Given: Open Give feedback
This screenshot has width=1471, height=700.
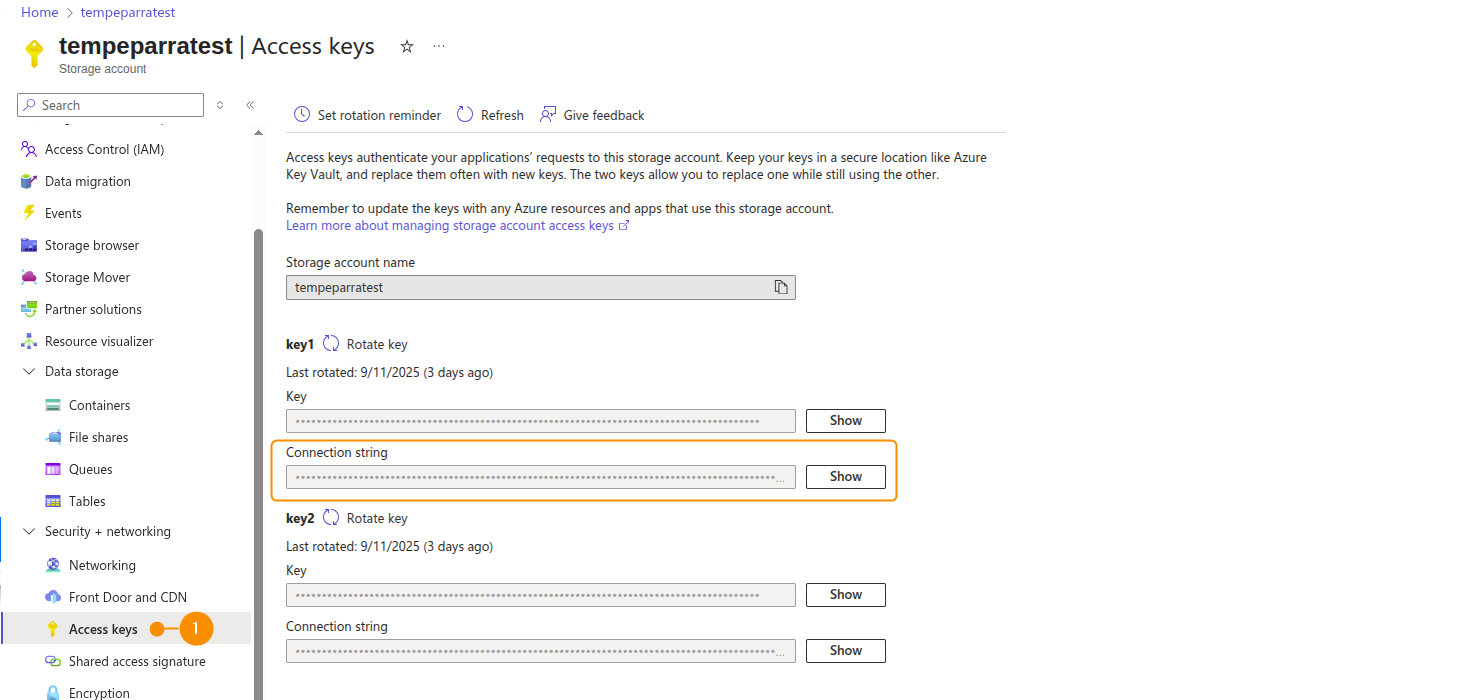Looking at the screenshot, I should (592, 115).
